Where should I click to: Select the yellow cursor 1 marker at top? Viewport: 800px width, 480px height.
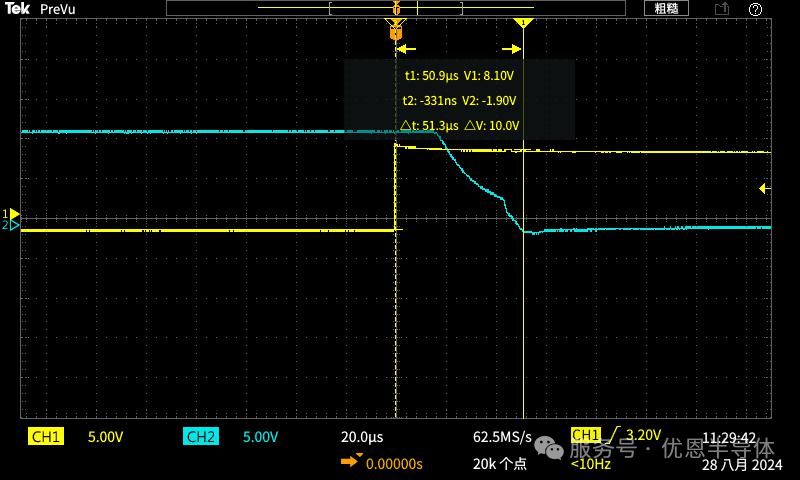[524, 22]
